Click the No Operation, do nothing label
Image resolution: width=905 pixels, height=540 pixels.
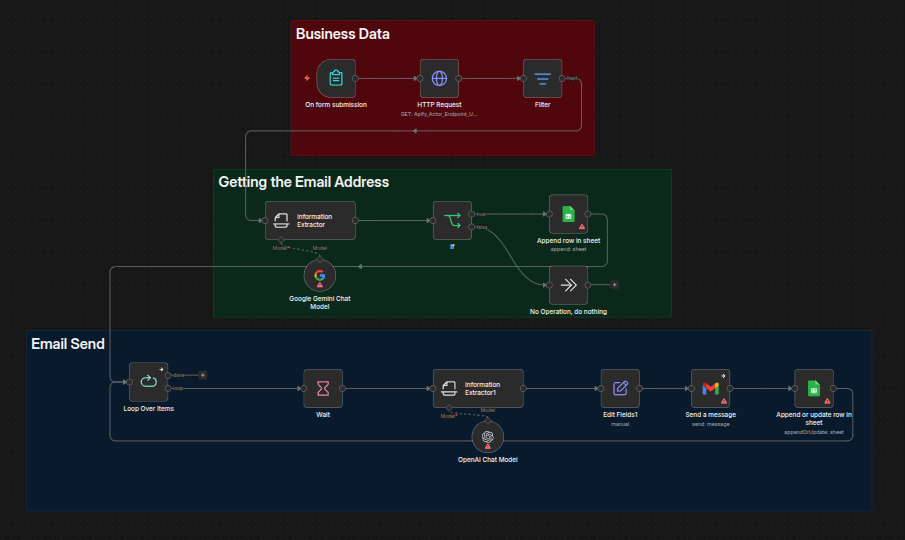[x=569, y=312]
